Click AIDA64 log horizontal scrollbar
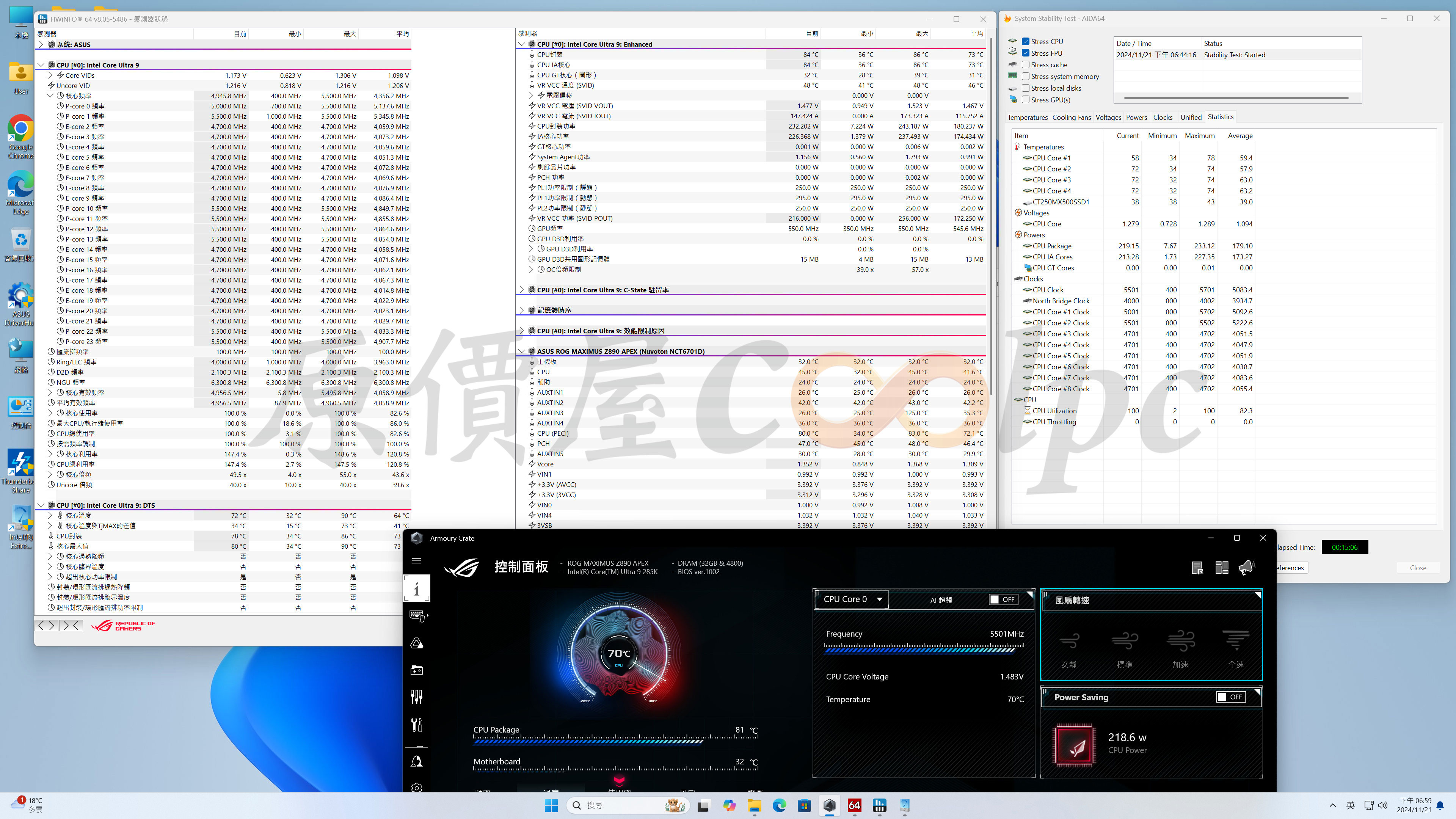This screenshot has height=819, width=1456. 1236,98
